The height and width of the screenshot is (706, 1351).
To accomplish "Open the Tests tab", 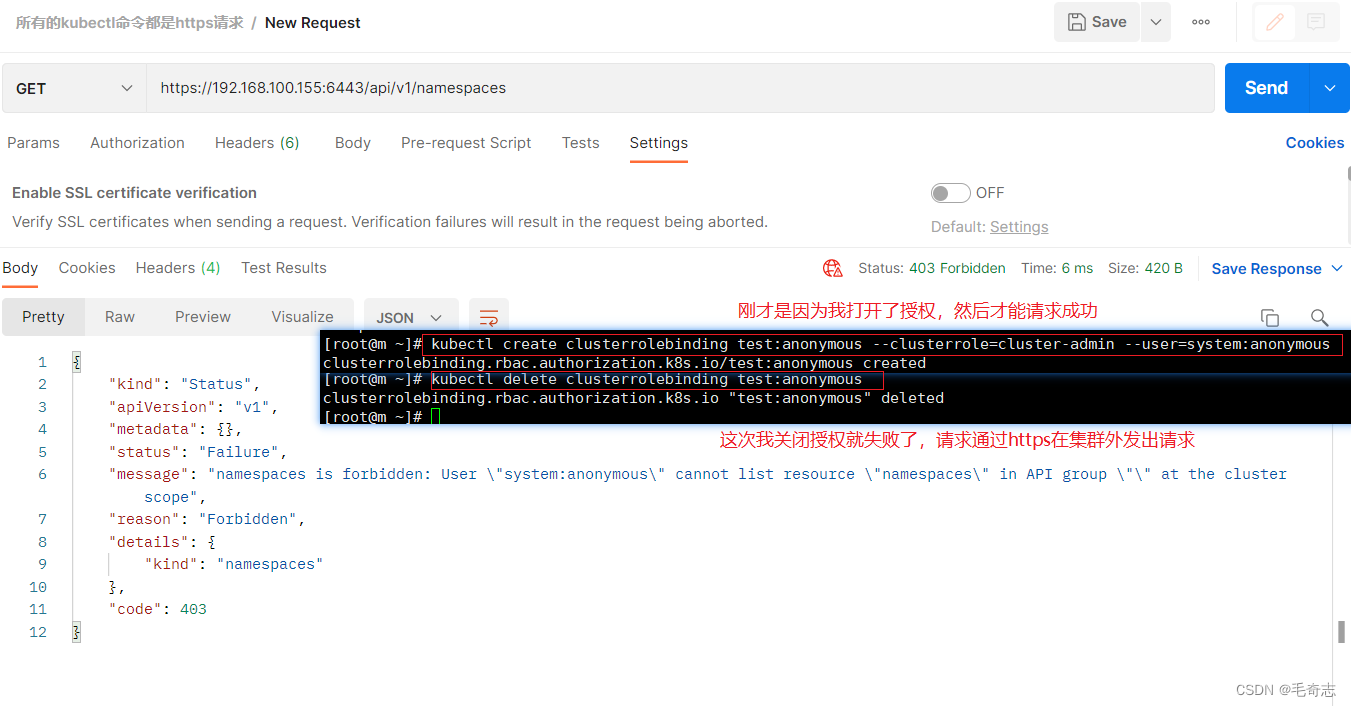I will (x=580, y=143).
